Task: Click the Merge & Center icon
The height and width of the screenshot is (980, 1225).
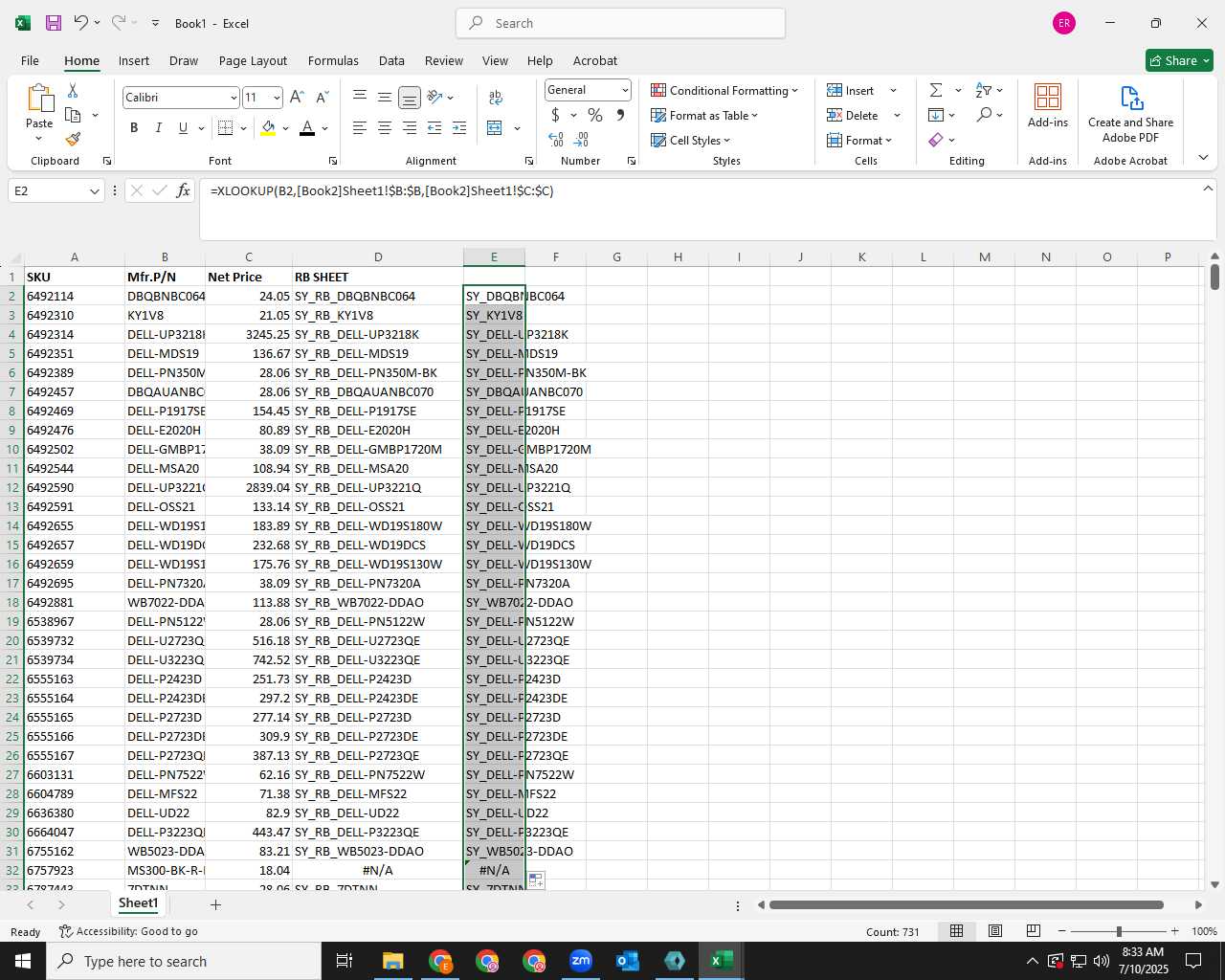Action: 495,128
